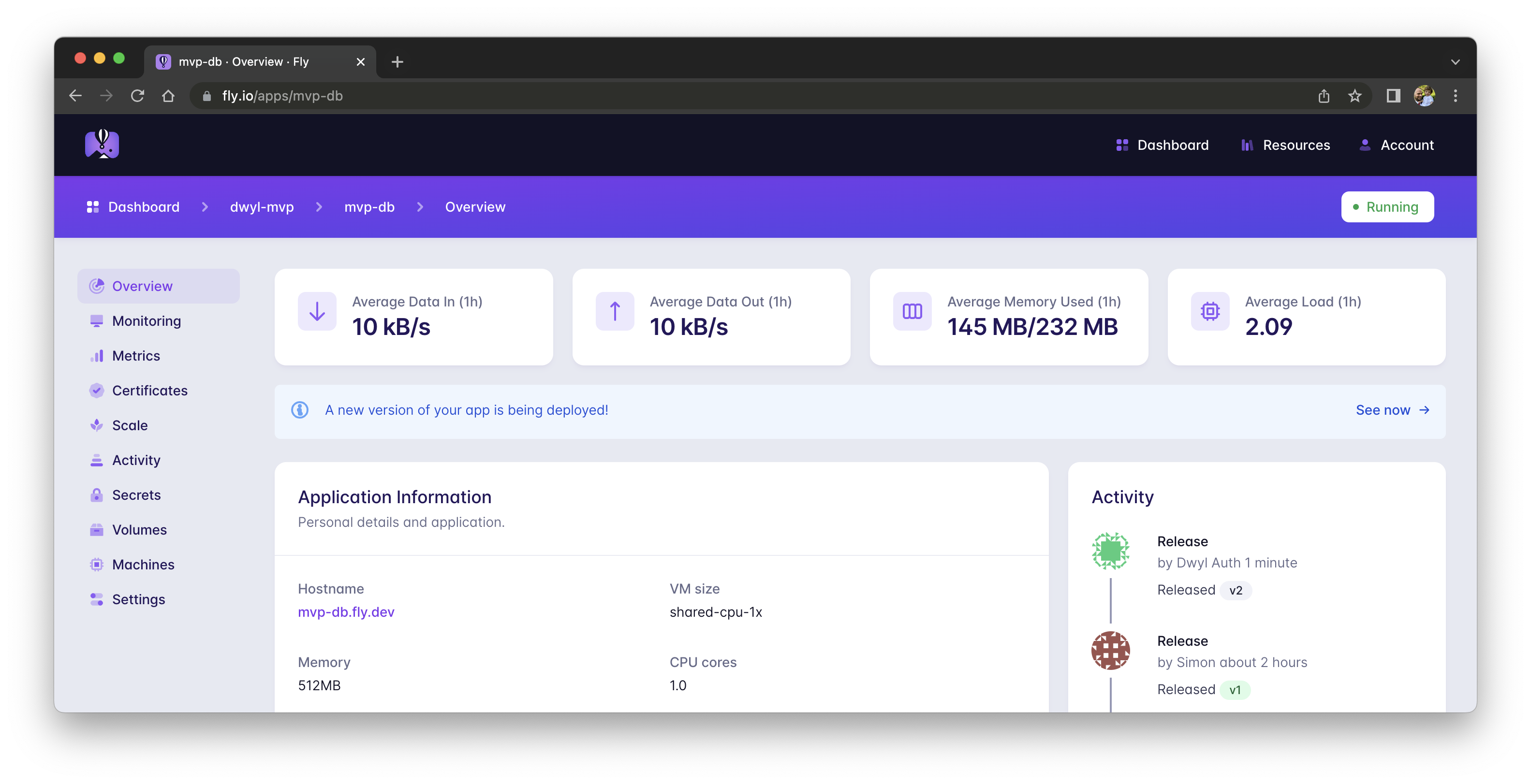
Task: Follow the See now deployment link
Action: coord(1383,410)
